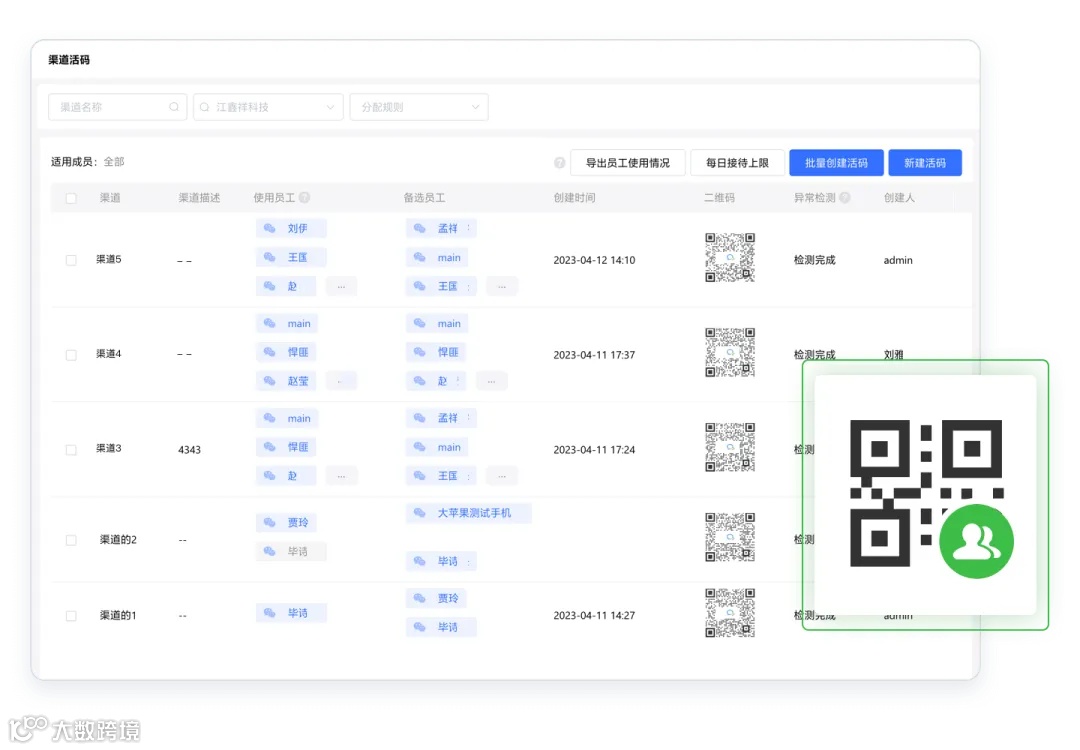Screen dimensions: 1080x750
Task: Expand more 备选员工 ellipsis in row 渠道5
Action: tap(502, 286)
